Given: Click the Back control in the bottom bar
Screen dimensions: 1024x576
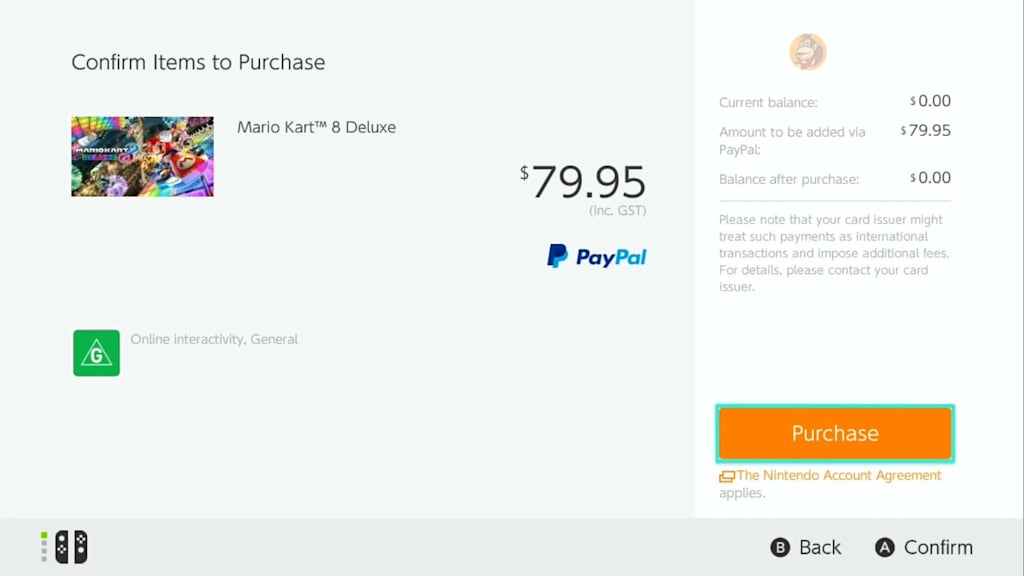Looking at the screenshot, I should pyautogui.click(x=804, y=547).
